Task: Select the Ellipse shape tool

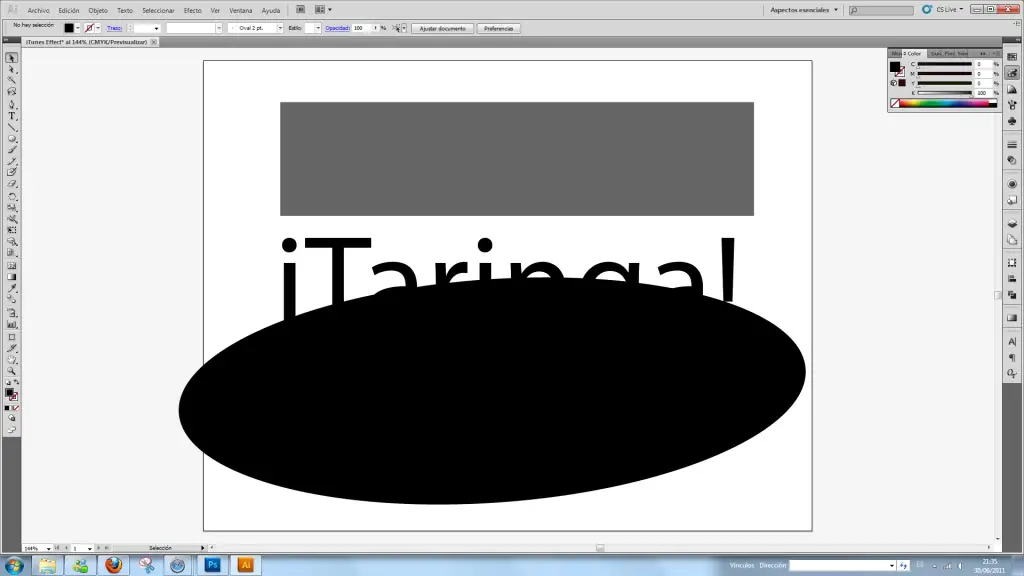Action: coord(12,138)
